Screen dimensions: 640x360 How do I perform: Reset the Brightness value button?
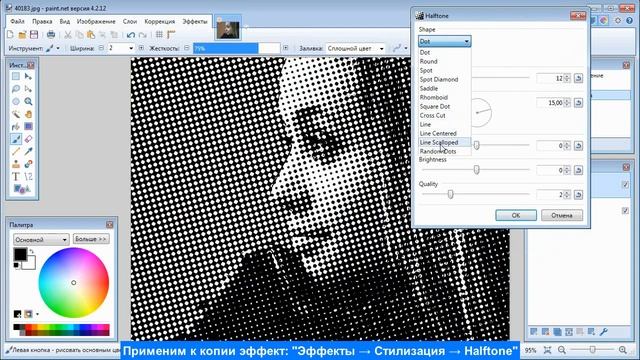(578, 170)
